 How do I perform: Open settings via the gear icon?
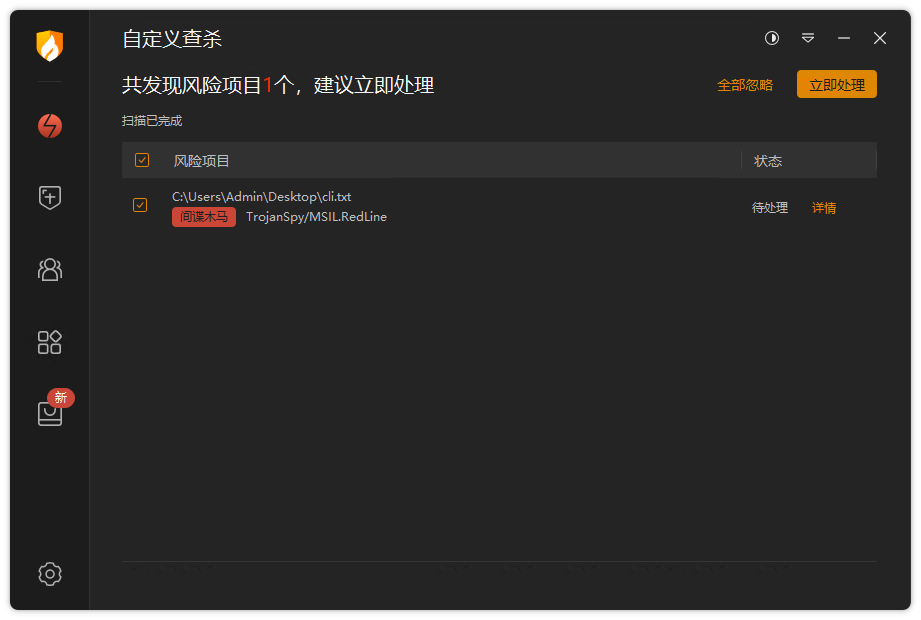(49, 574)
